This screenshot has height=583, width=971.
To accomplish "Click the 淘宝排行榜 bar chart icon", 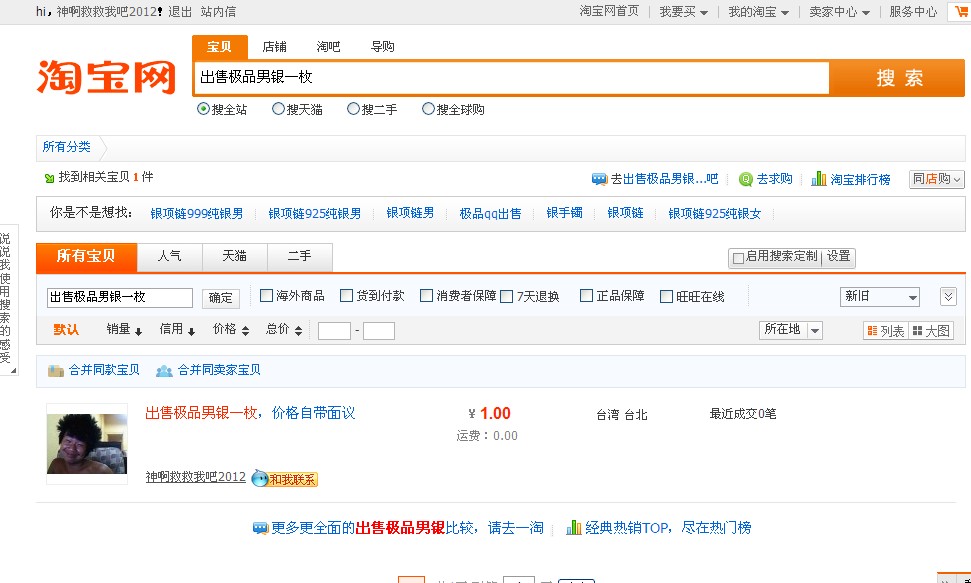I will 819,179.
